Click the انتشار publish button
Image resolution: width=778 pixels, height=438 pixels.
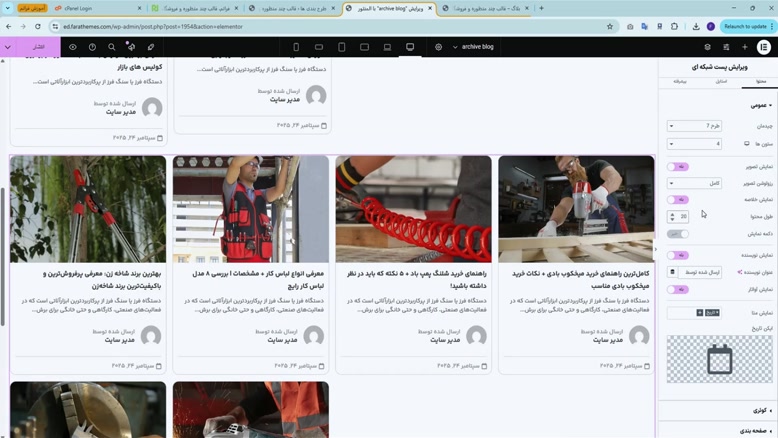[38, 47]
